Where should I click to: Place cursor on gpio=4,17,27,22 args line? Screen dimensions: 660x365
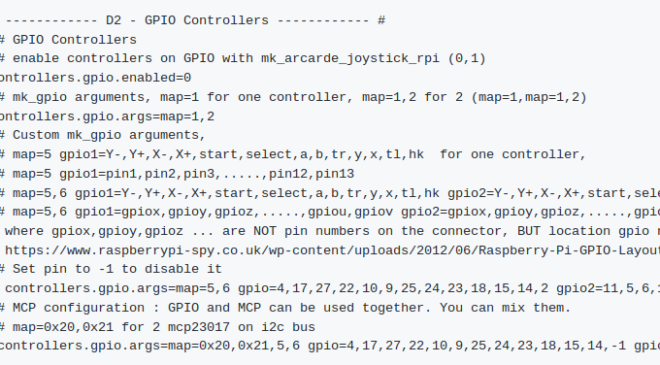(330, 288)
